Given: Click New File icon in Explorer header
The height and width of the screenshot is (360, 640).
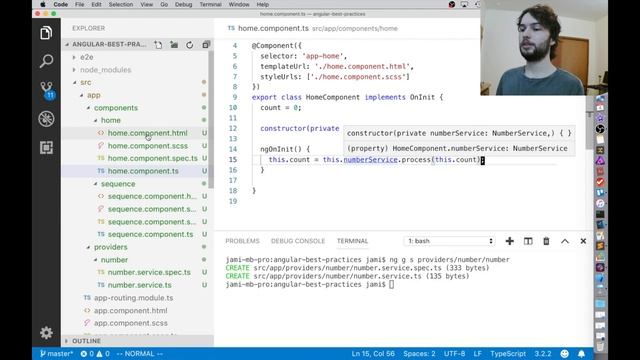Looking at the screenshot, I should (158, 45).
